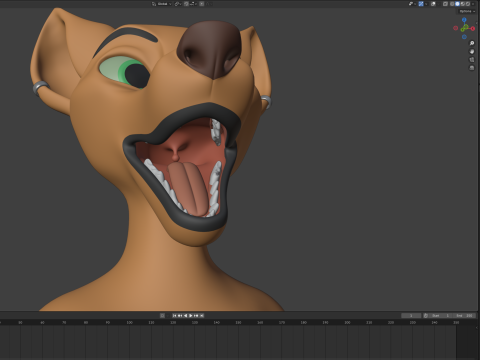Click the silver ring on left ear

point(41,88)
